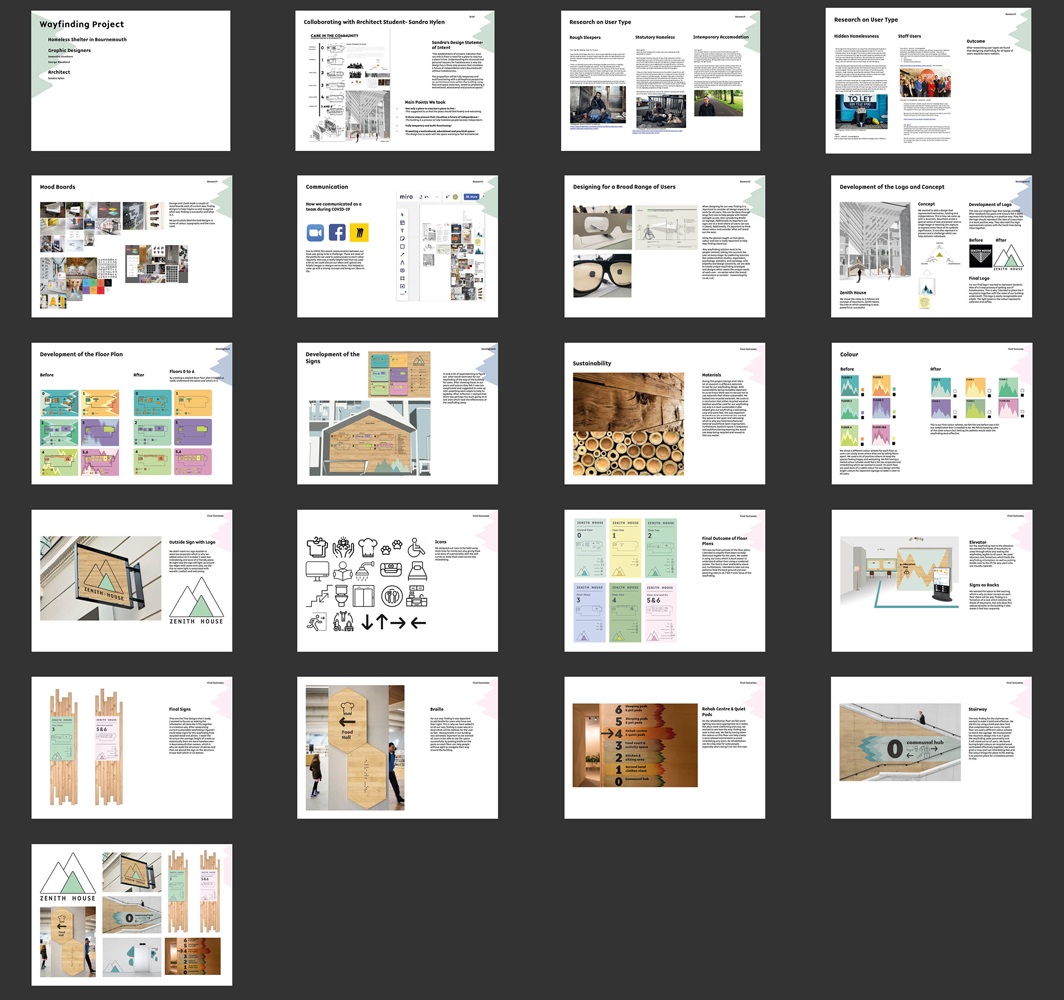Open the Sustainability slide thumbnail
1064x1000 pixels.
pos(664,415)
